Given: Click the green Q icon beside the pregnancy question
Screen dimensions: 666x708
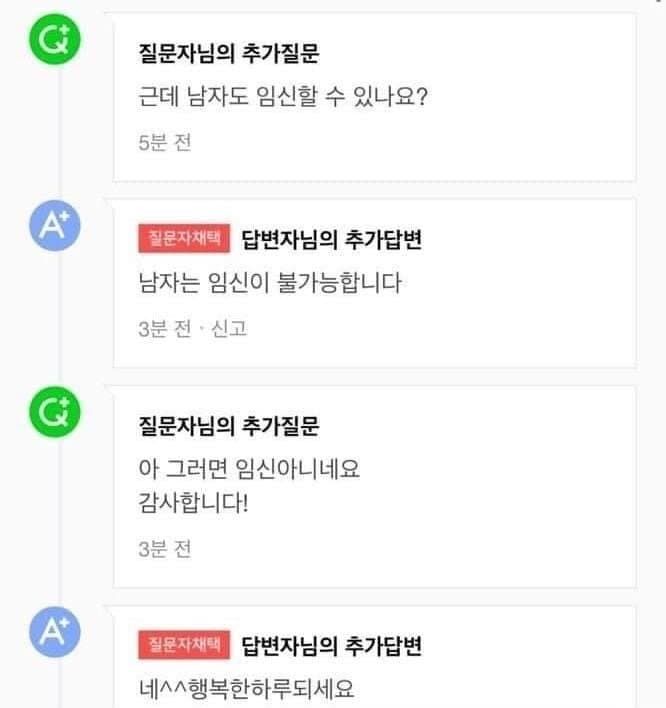Looking at the screenshot, I should [x=57, y=42].
